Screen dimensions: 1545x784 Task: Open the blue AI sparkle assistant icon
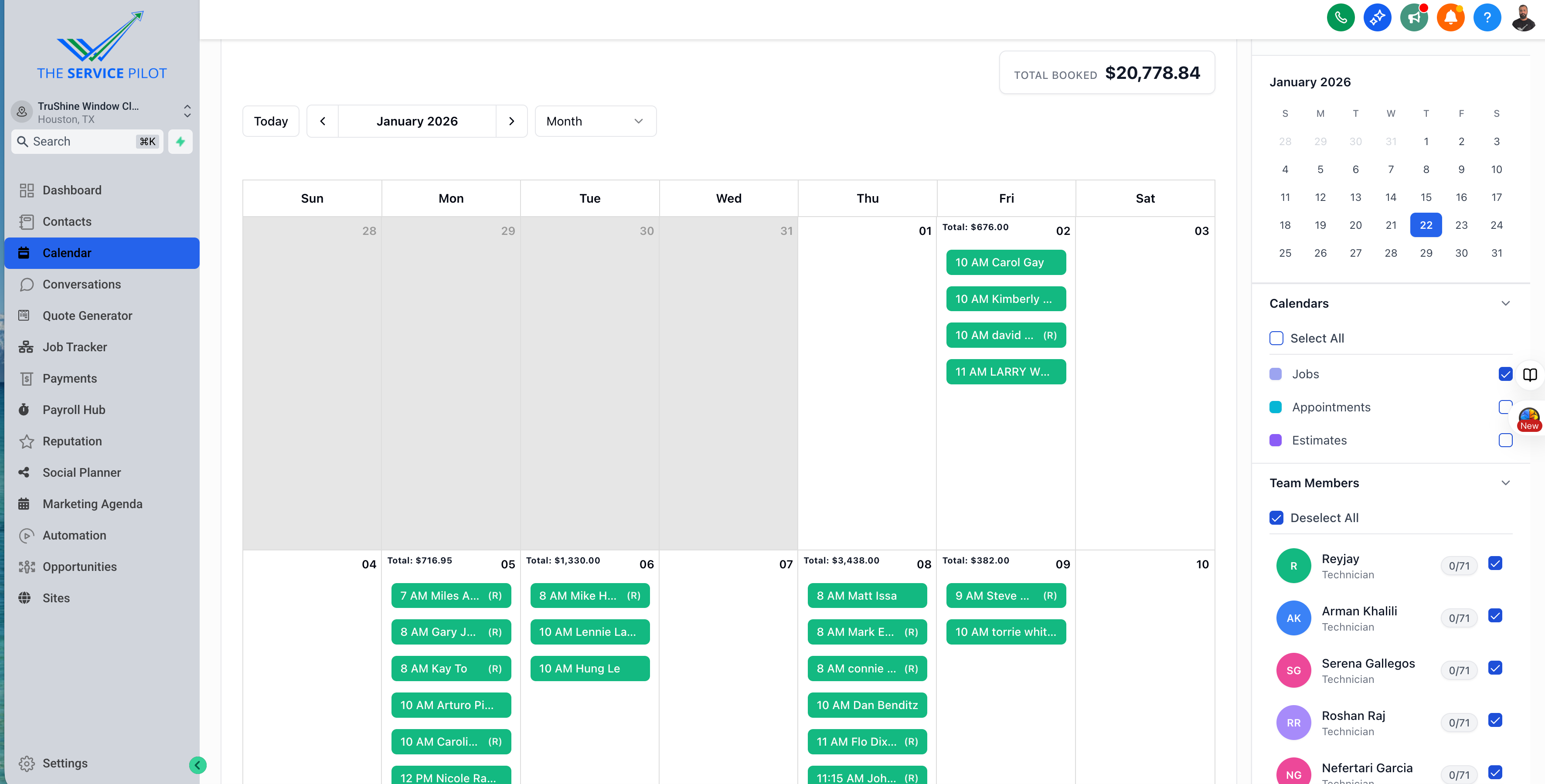click(x=1377, y=17)
